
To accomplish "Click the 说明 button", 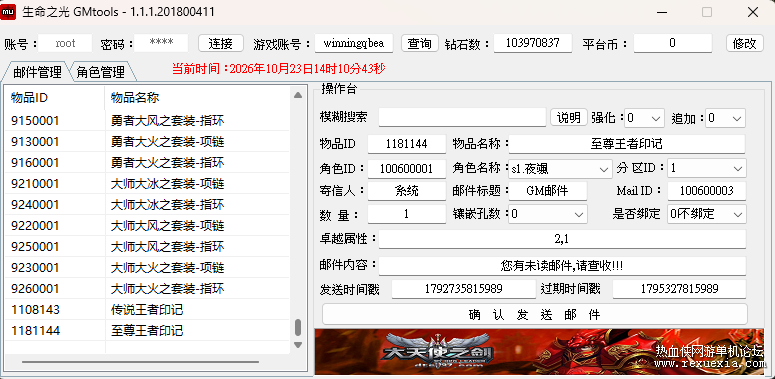I will 569,118.
